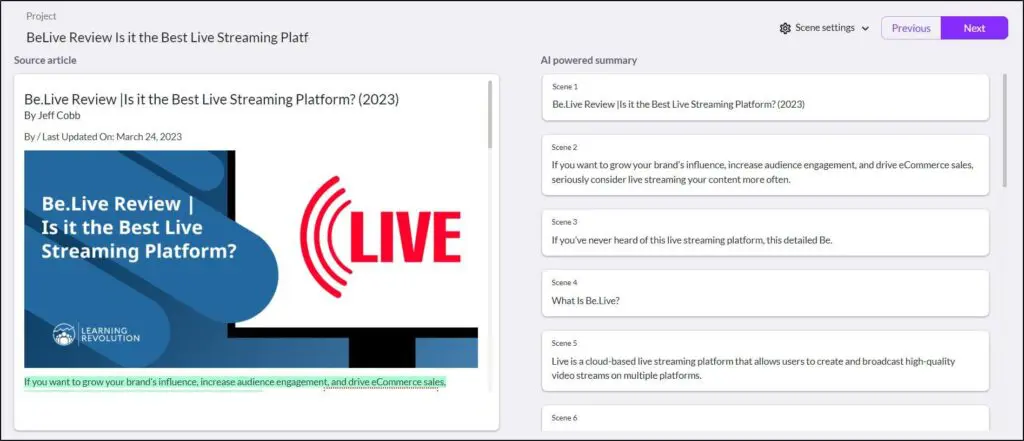
Task: Edit the project title field
Action: 167,37
